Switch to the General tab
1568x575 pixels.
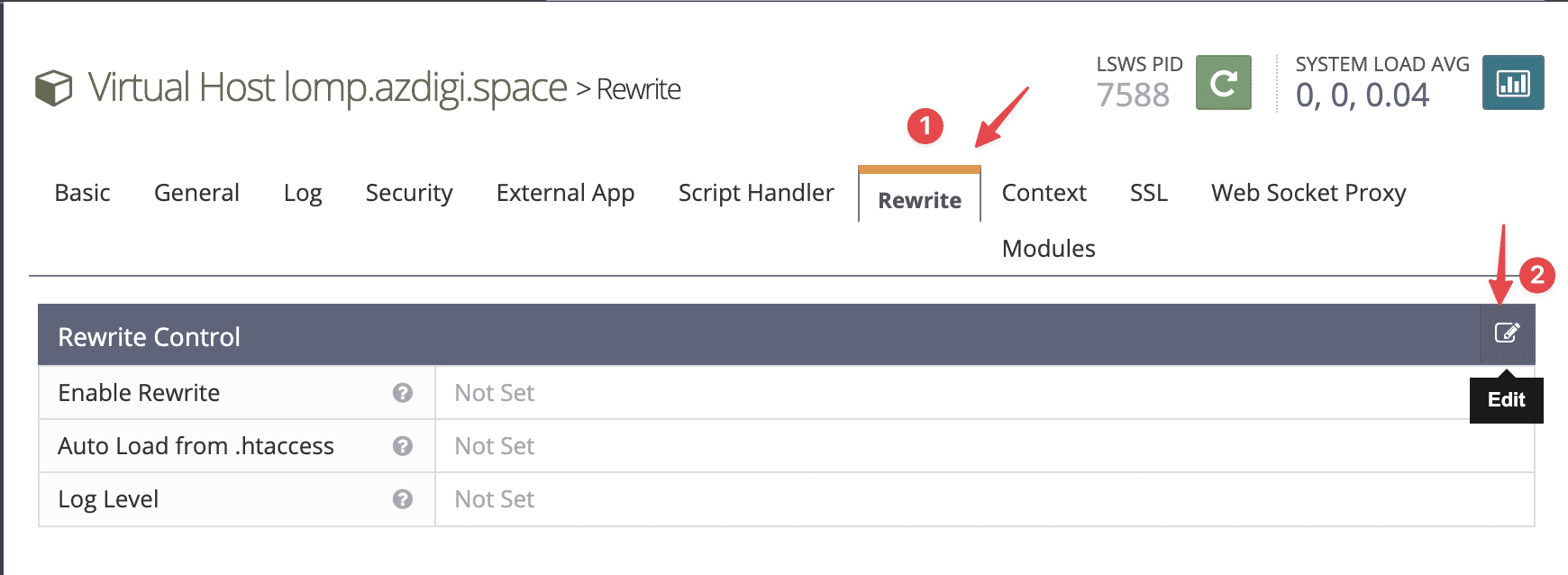[196, 193]
